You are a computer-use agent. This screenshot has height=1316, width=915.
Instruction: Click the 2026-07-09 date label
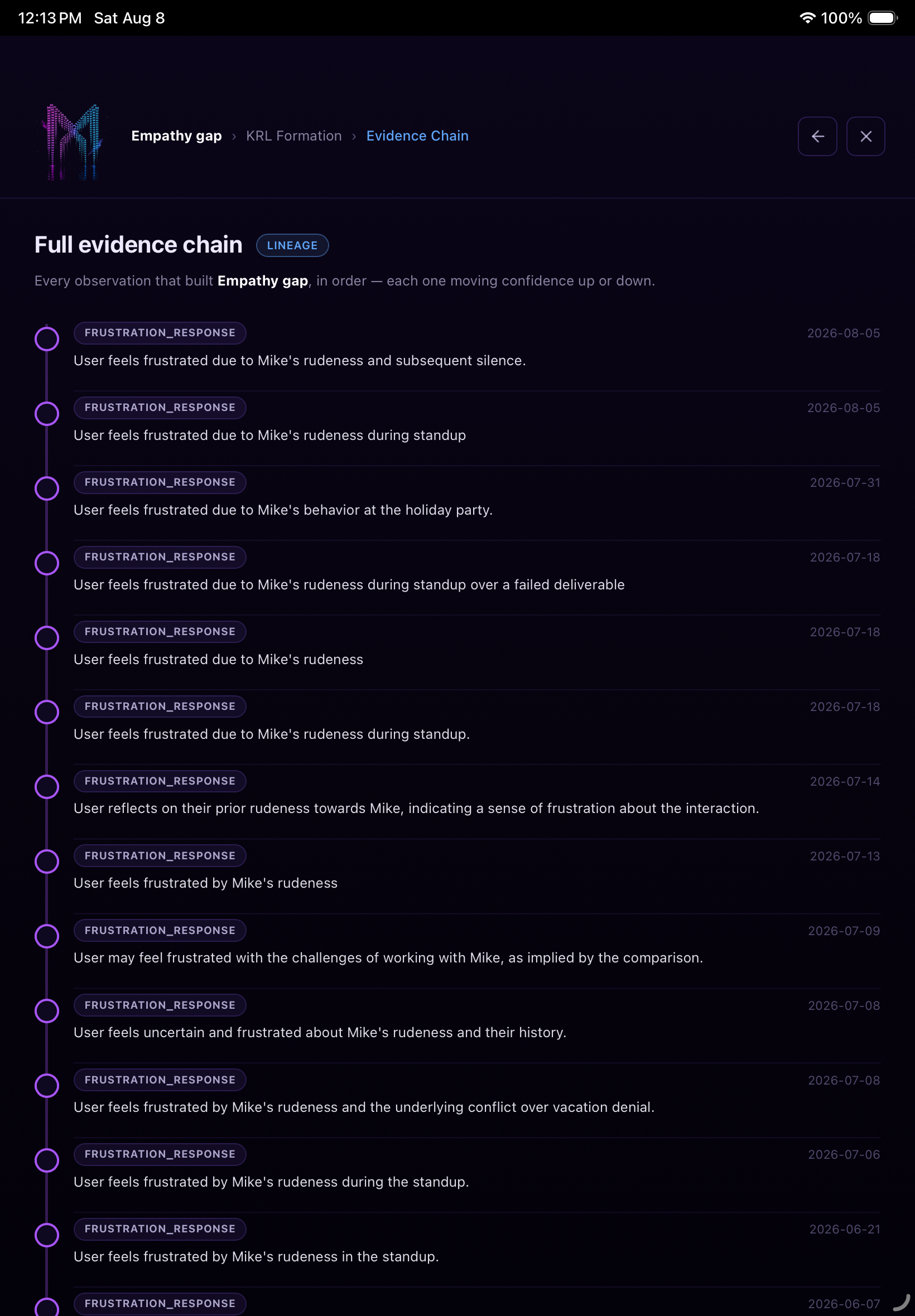click(844, 931)
